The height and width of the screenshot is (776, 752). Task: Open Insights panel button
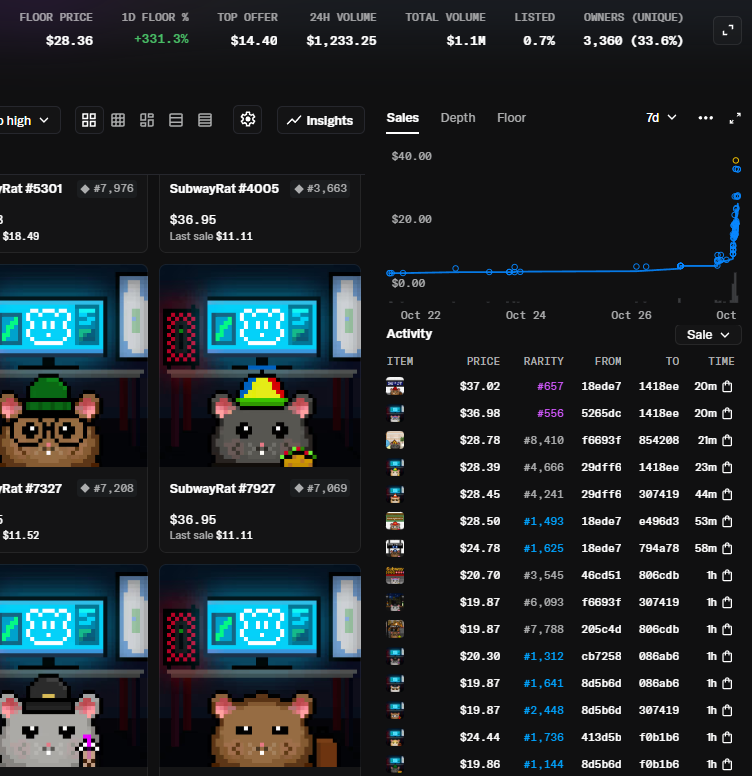click(321, 120)
